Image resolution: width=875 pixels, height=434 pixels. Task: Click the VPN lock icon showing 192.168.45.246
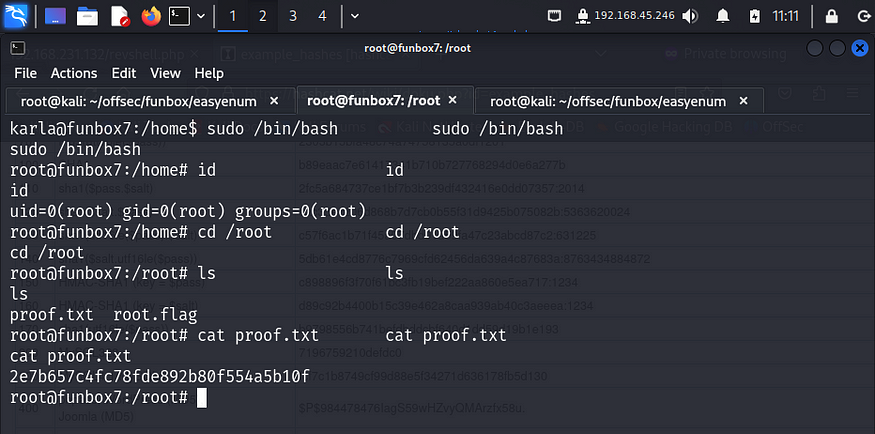pyautogui.click(x=583, y=16)
